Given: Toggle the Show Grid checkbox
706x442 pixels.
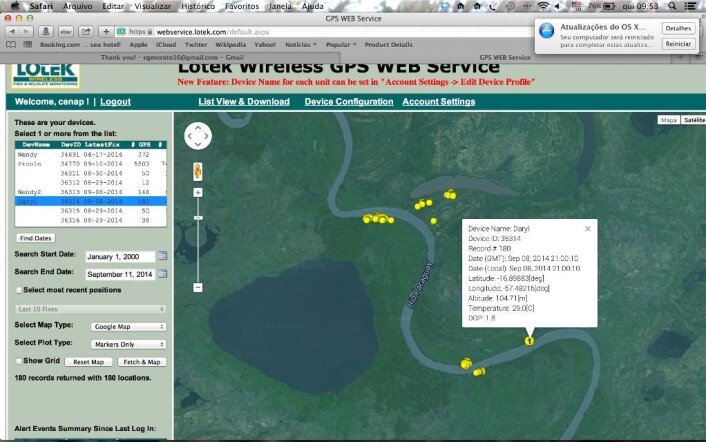Looking at the screenshot, I should pos(19,361).
